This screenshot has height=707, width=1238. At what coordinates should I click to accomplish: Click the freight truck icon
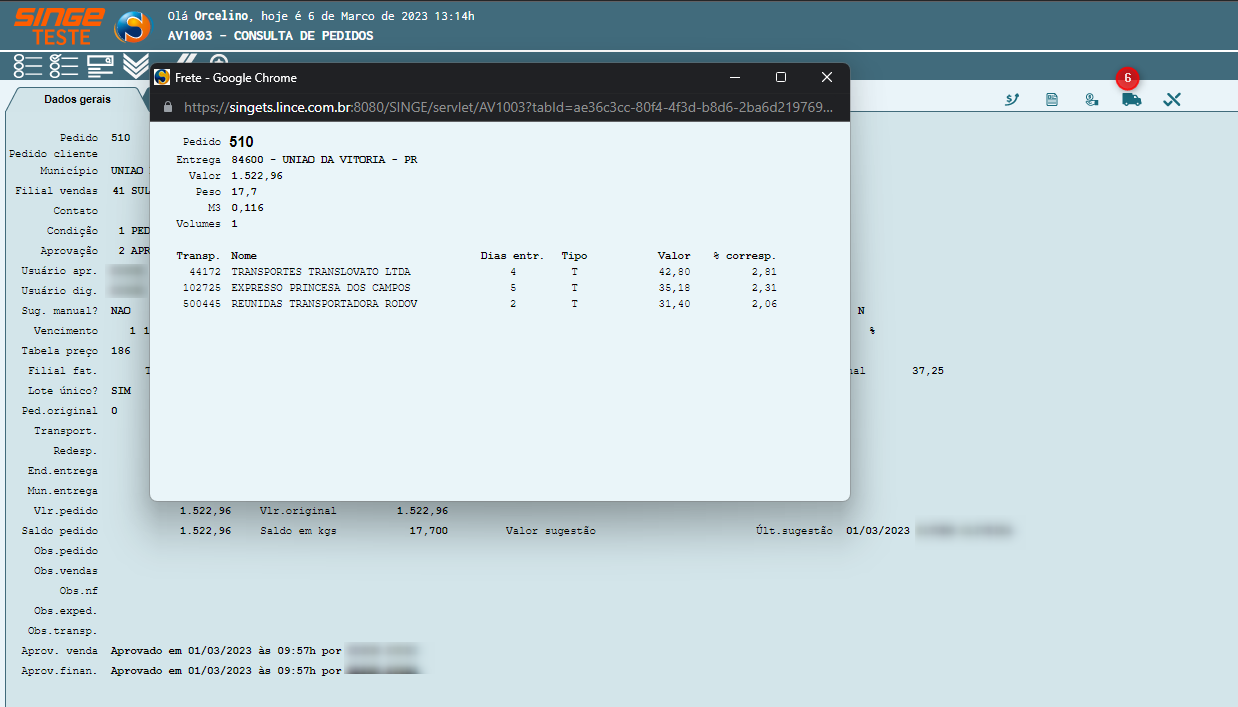(x=1131, y=100)
